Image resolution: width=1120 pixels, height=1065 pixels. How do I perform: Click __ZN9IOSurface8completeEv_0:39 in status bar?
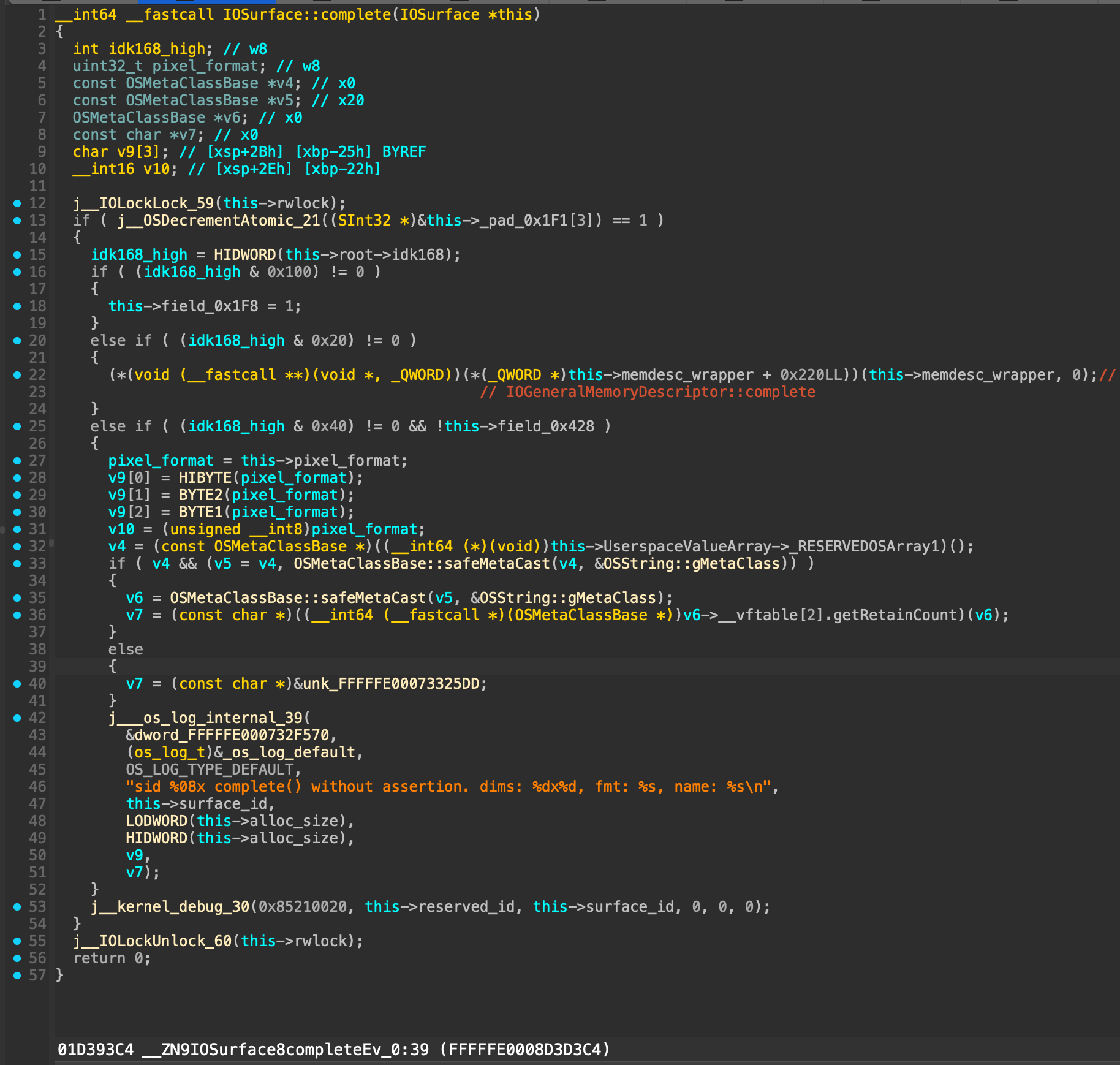tap(285, 1050)
